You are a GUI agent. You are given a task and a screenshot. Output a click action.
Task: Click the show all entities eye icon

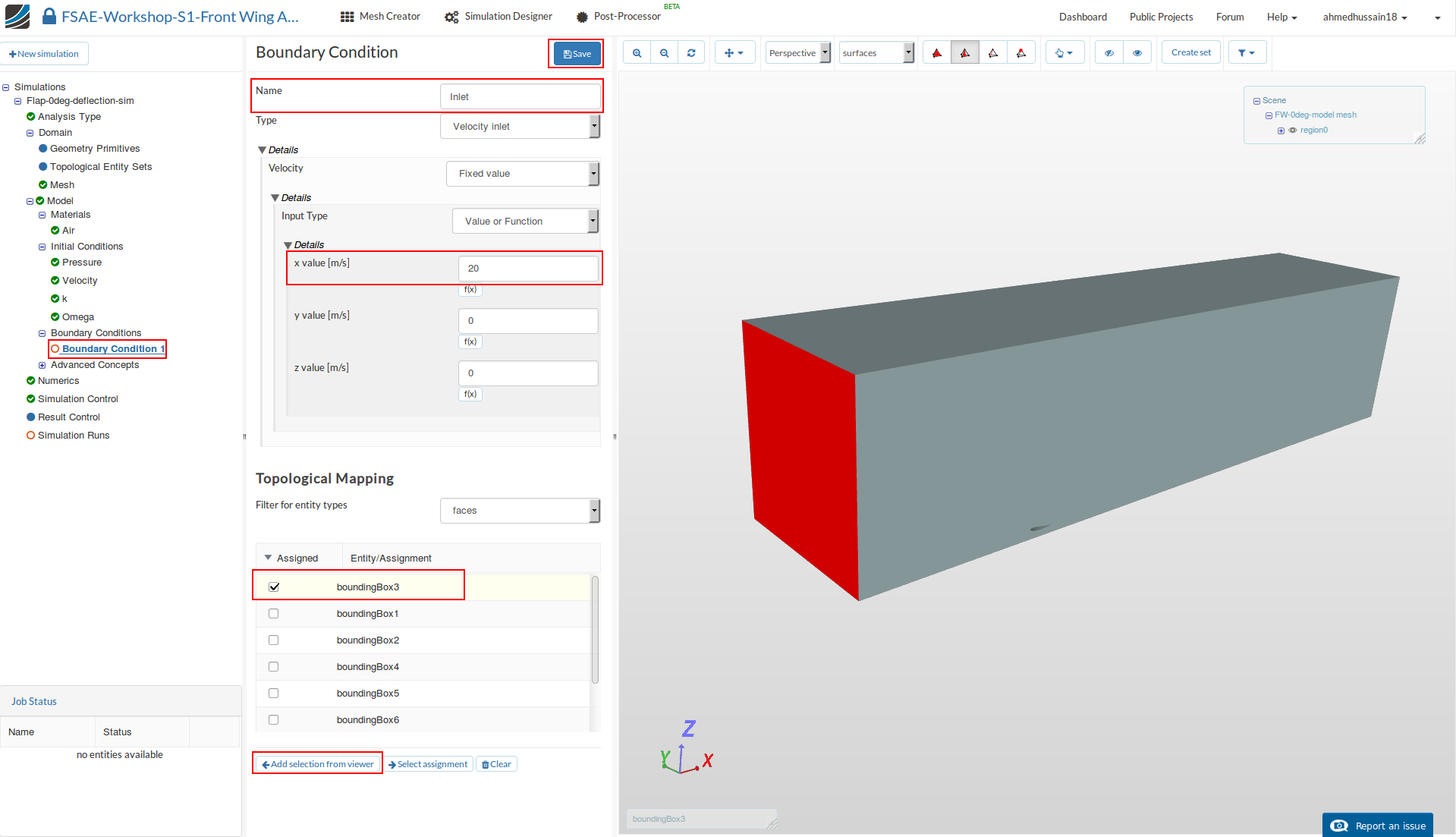(1137, 52)
